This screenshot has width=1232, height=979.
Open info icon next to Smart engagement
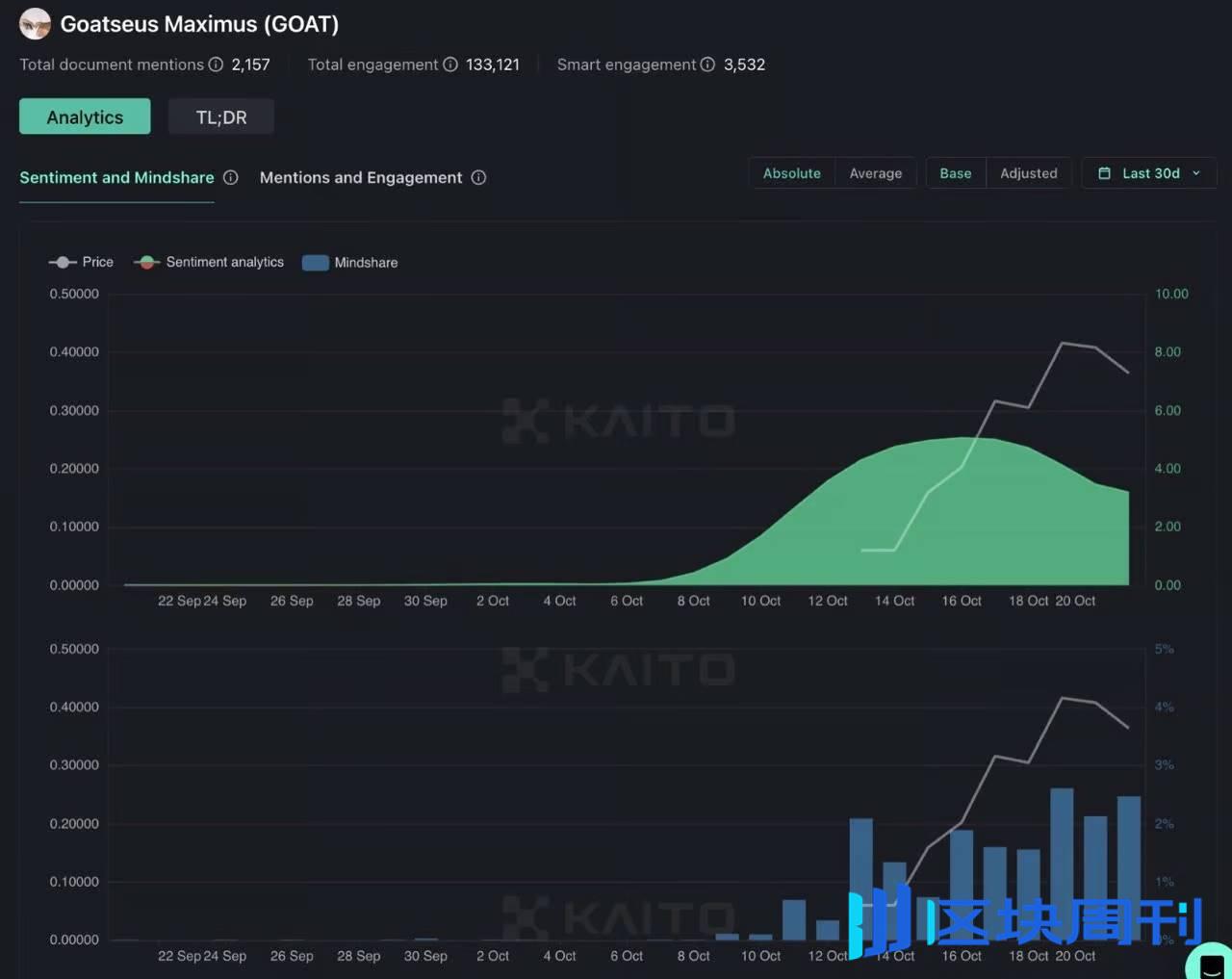[707, 64]
